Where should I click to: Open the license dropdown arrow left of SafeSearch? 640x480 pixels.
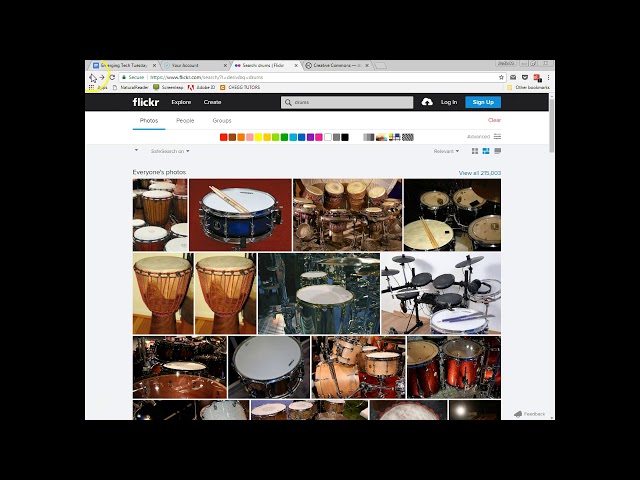(x=136, y=150)
